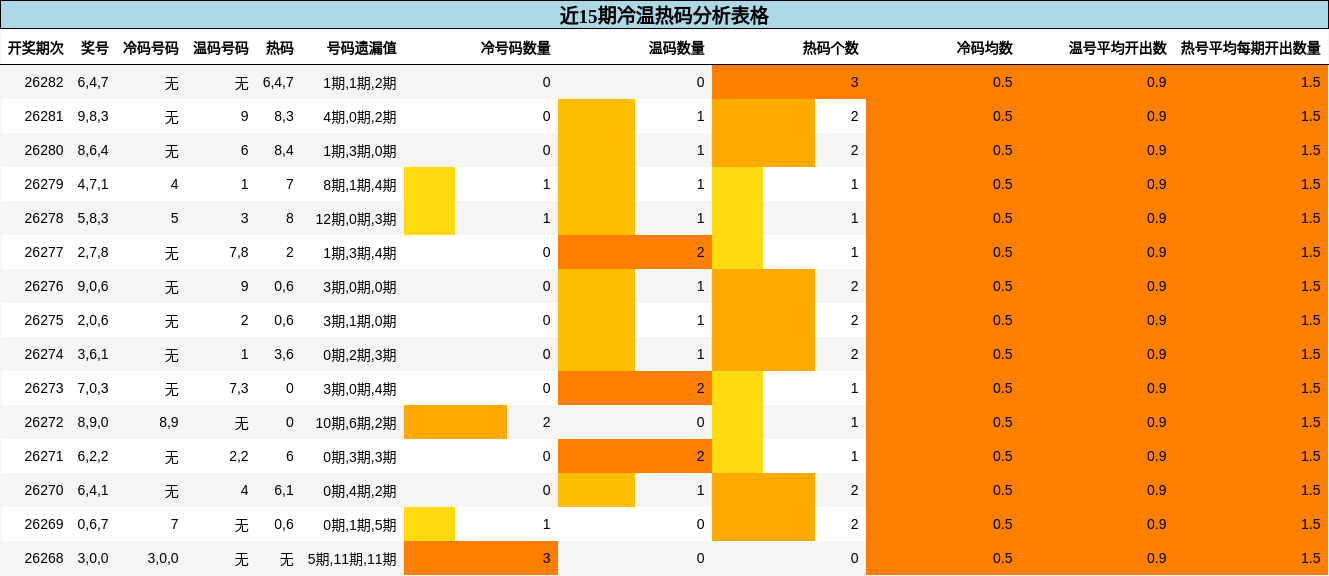Click hot code 3,6 in row 26274
1329x576 pixels.
tap(284, 354)
